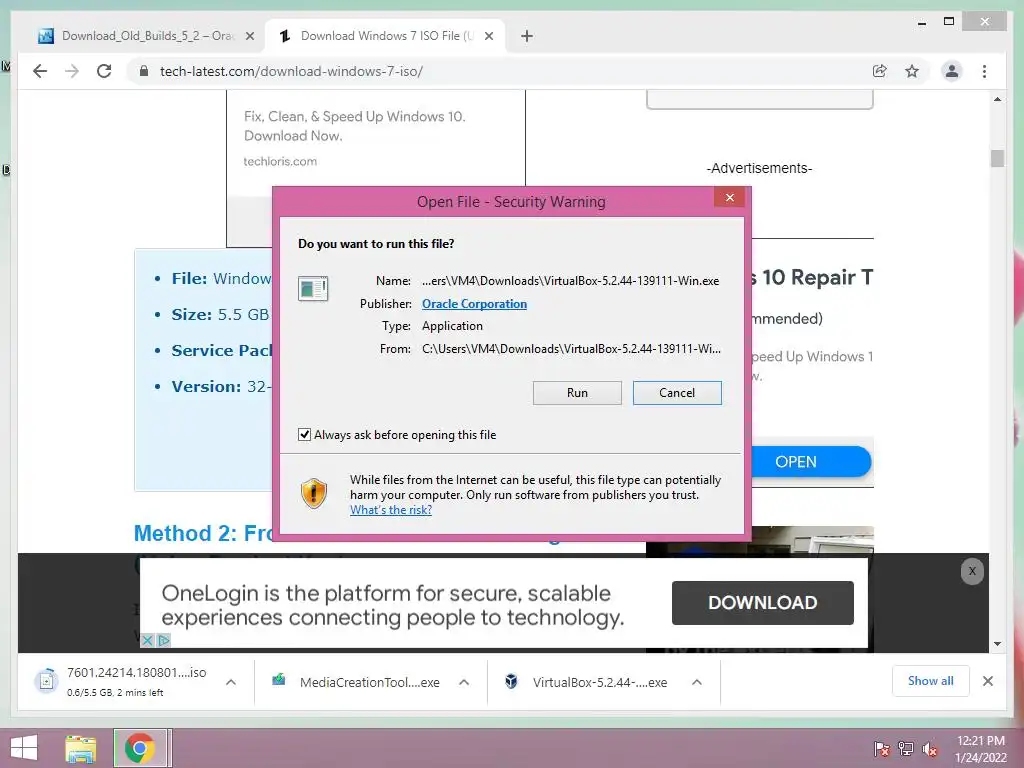The height and width of the screenshot is (768, 1024).
Task: Open File Explorer from the taskbar
Action: 80,748
